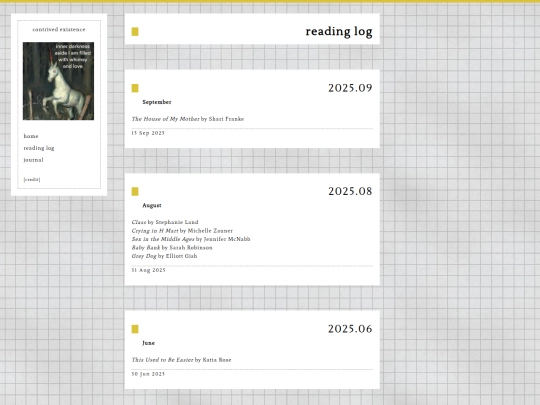Click Grey Dog by Elliott Gish
Viewport: 540px width, 405px height.
point(164,256)
